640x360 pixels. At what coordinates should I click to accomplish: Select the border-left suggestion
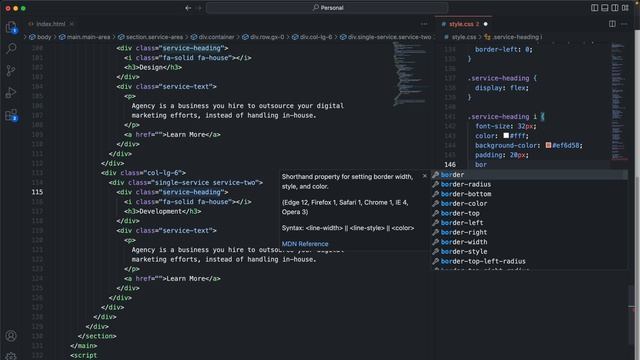(x=529, y=223)
